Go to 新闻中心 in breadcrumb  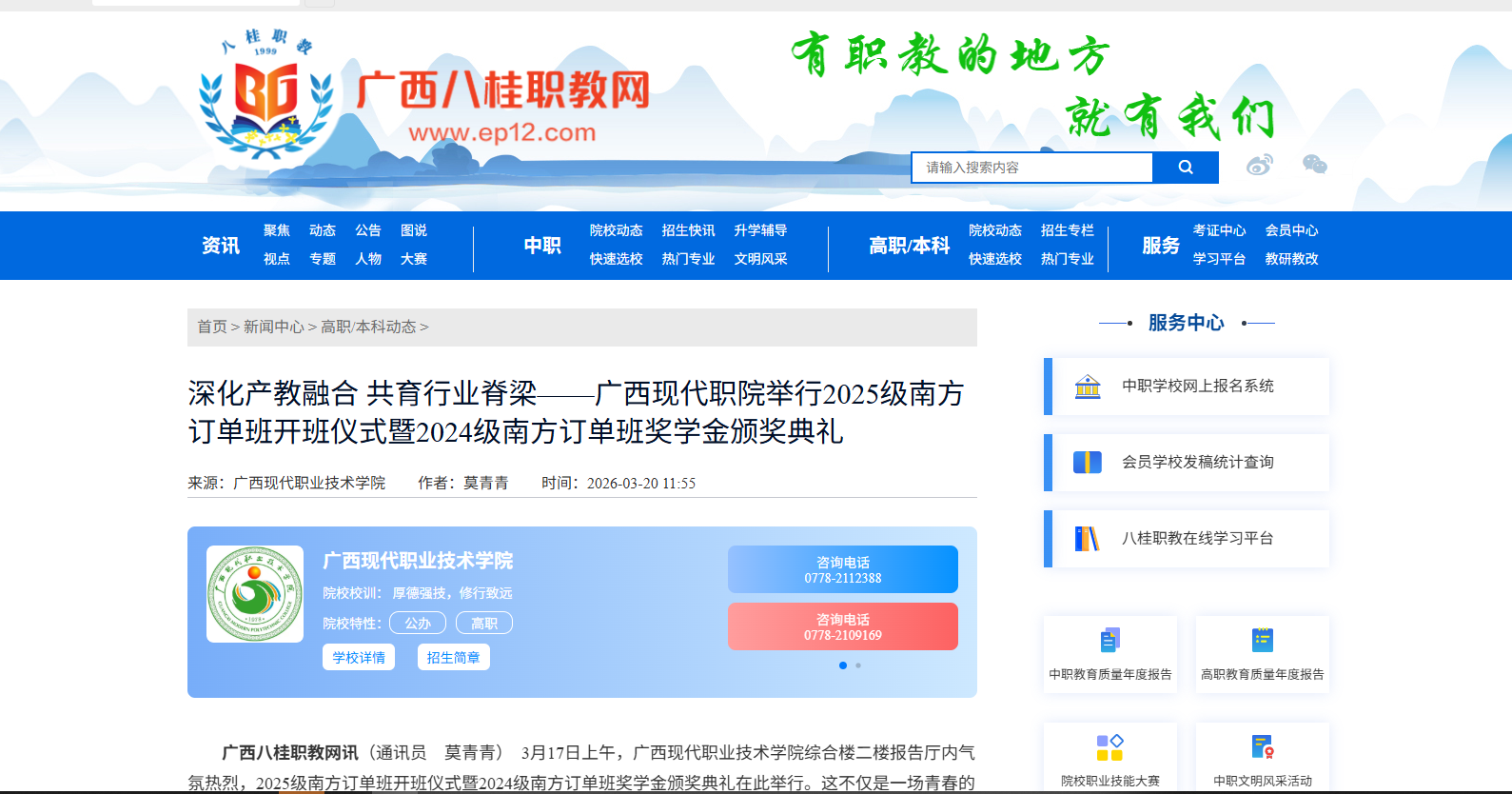pos(273,328)
